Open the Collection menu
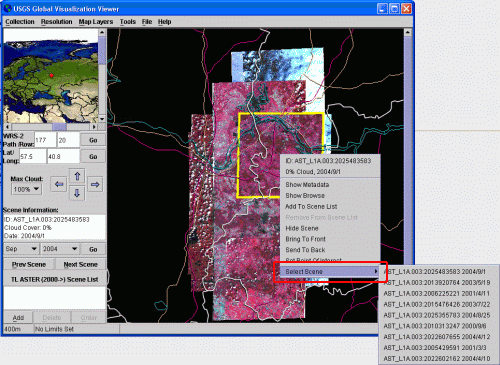Image resolution: width=500 pixels, height=365 pixels. click(20, 22)
